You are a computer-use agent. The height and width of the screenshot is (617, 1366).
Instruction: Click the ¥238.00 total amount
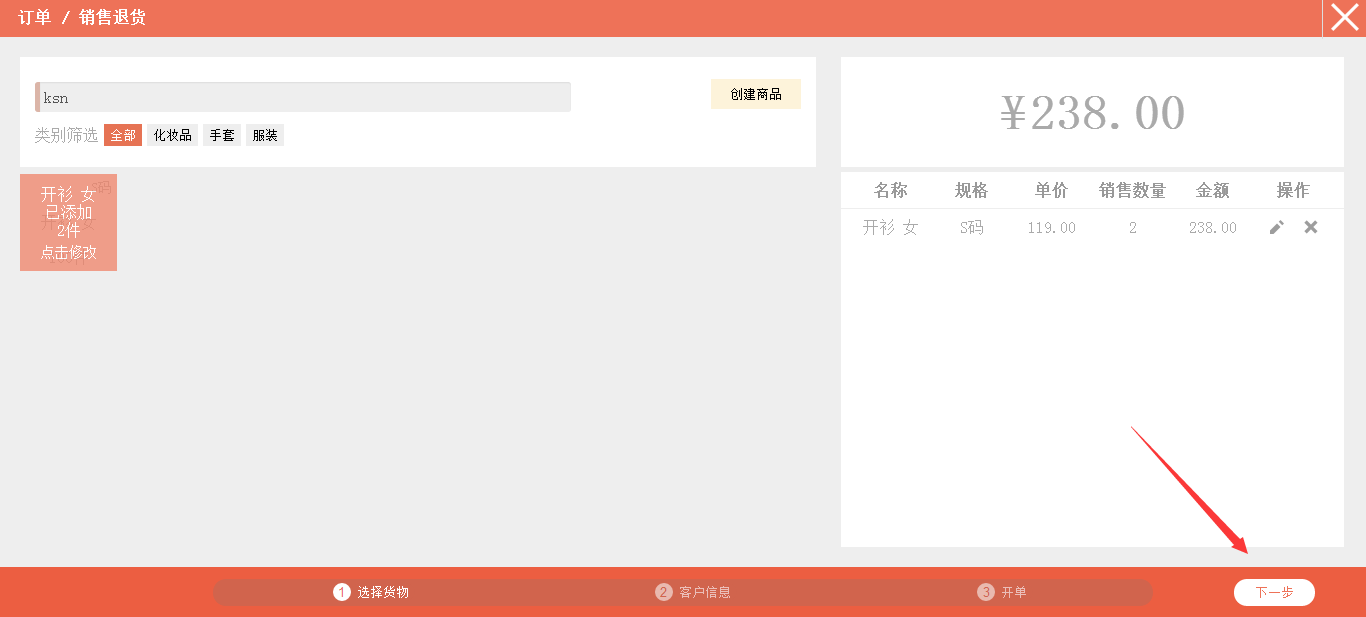pos(1092,113)
